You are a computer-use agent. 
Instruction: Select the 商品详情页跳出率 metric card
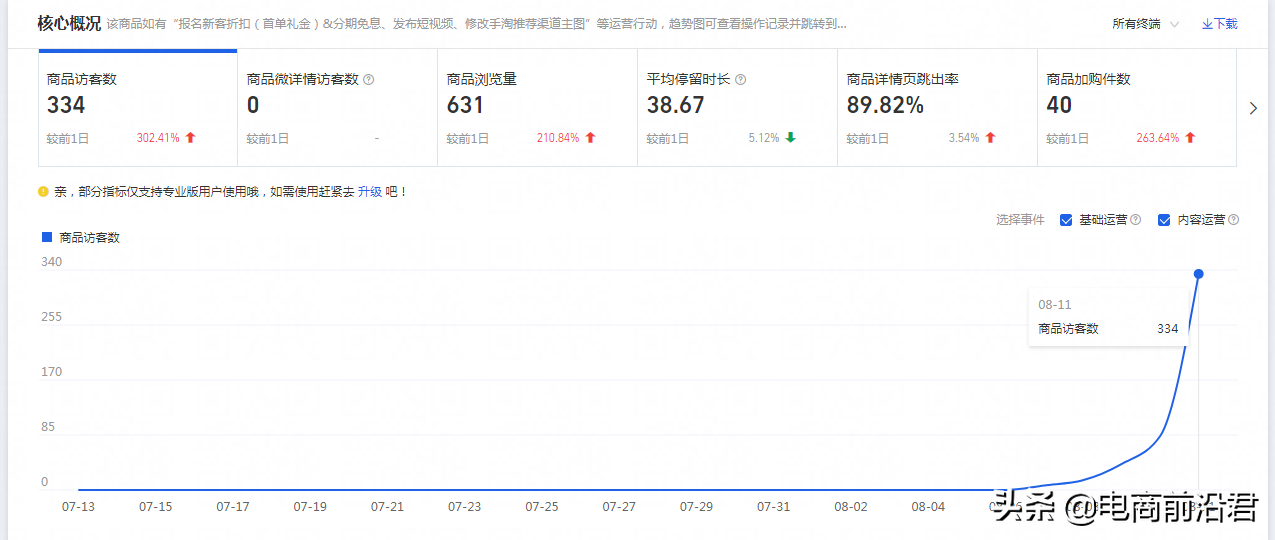[x=937, y=108]
